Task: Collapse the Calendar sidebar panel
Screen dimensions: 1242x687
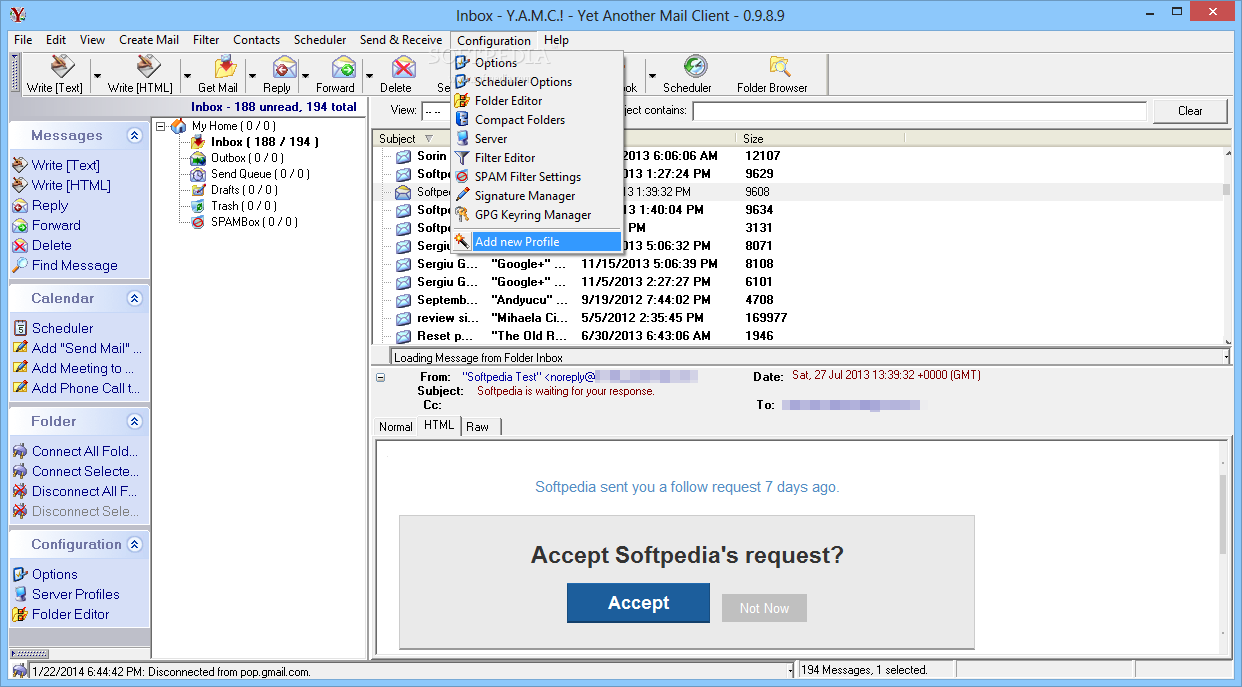Action: pos(134,299)
